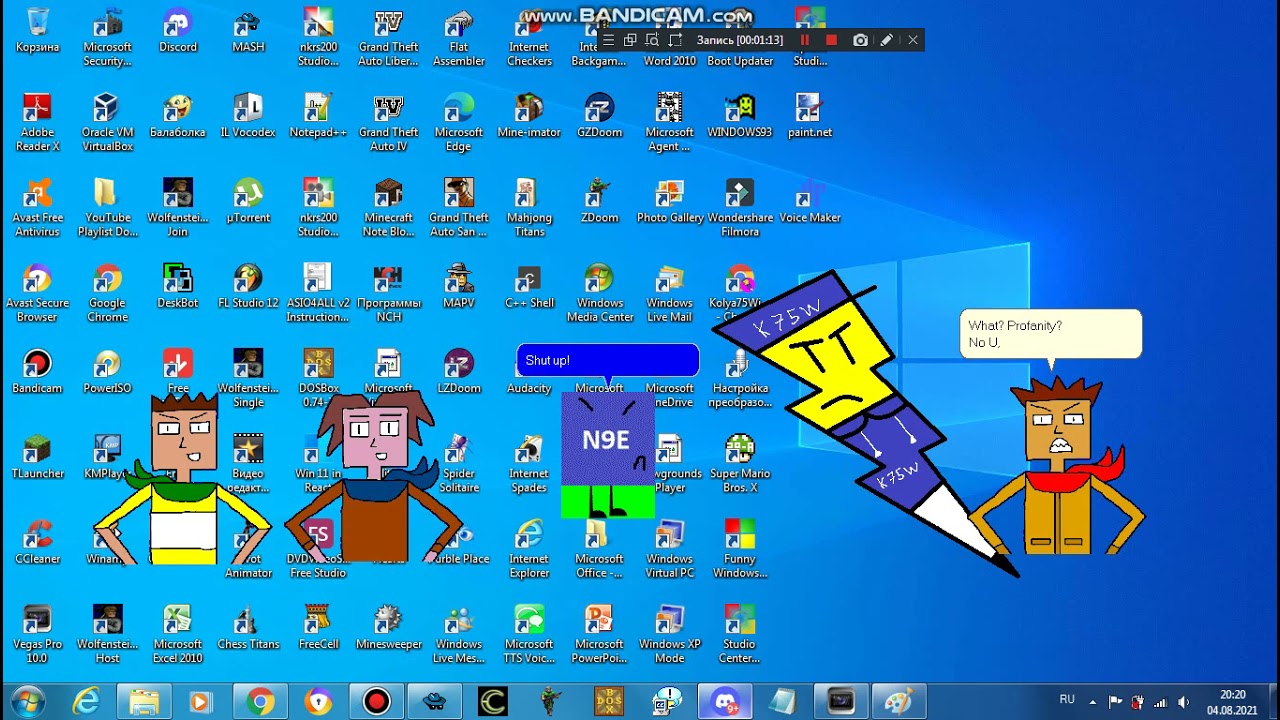Open Minecraft Note Block shortcut
Screen dimensions: 1280x720
(x=389, y=208)
